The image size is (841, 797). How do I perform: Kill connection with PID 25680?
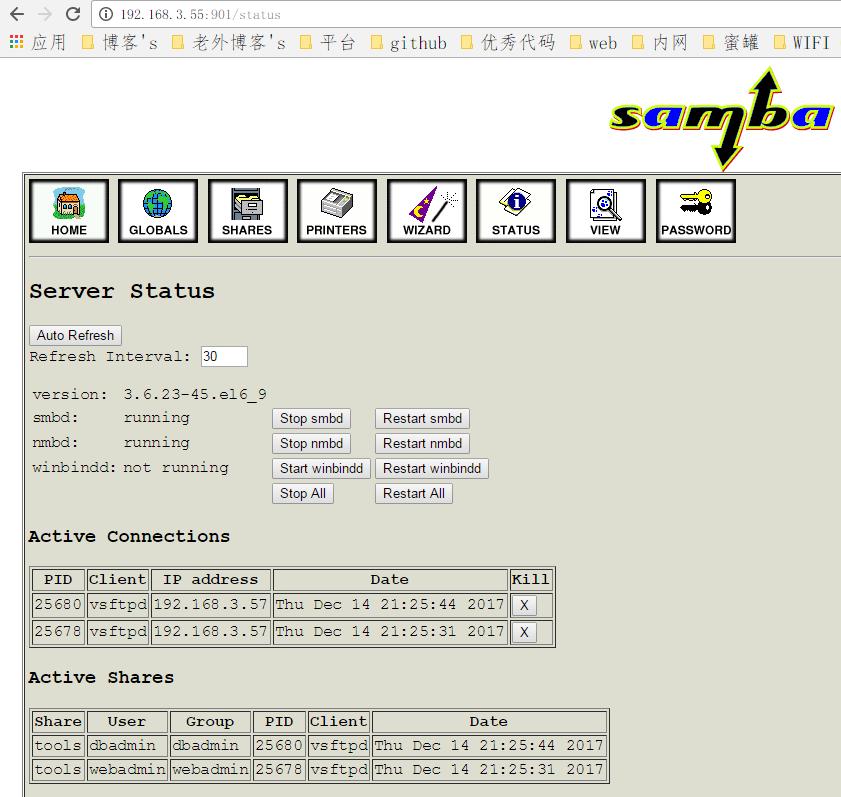(x=524, y=606)
